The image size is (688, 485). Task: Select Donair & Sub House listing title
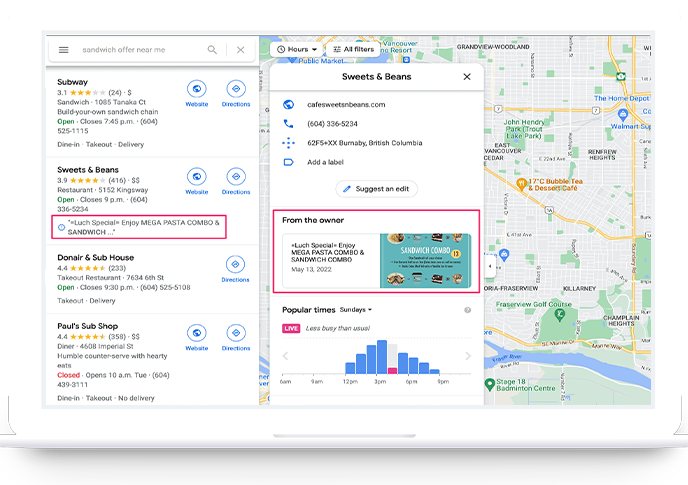pyautogui.click(x=96, y=258)
